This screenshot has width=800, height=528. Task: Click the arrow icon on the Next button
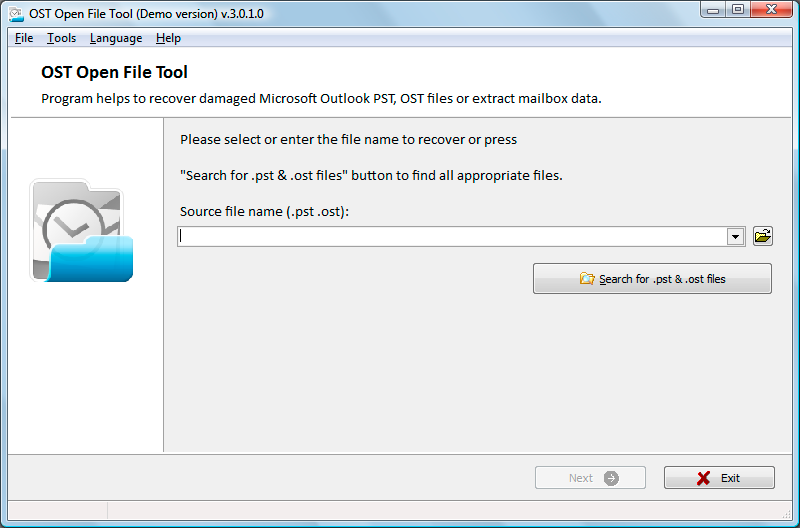pyautogui.click(x=611, y=478)
